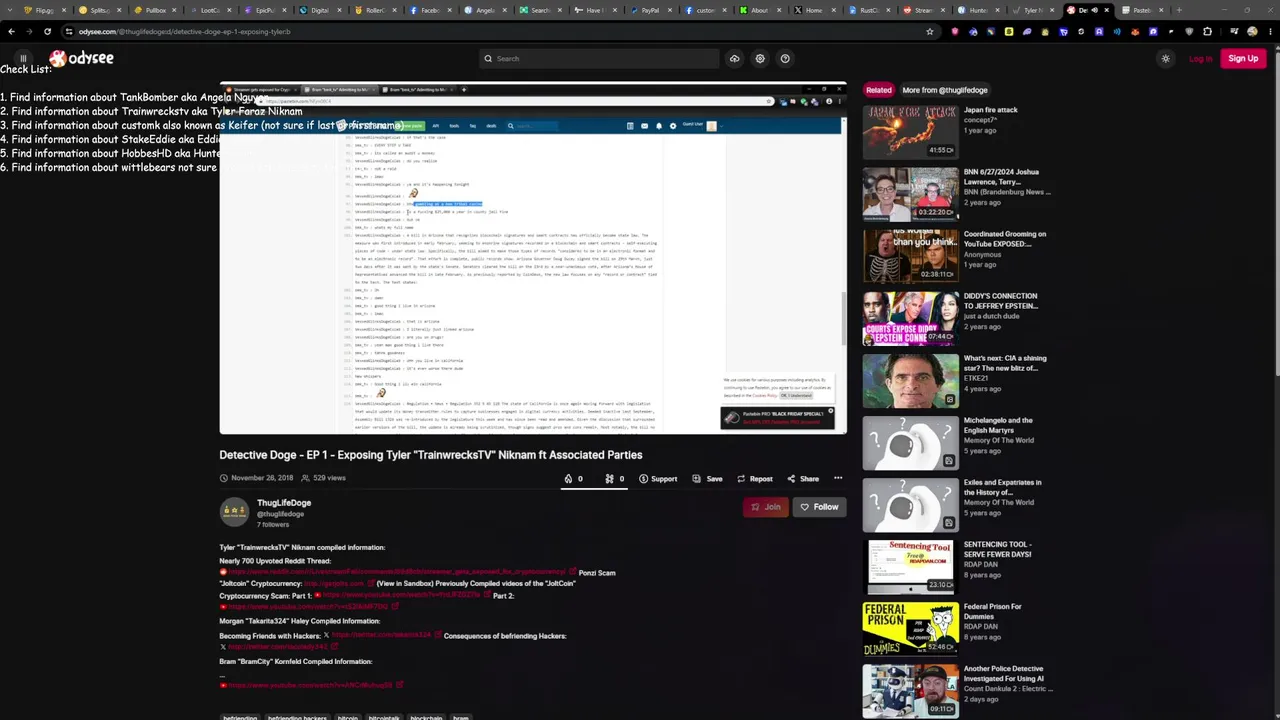The image size is (1280, 720).
Task: Click the Odysee search field
Action: tap(598, 59)
